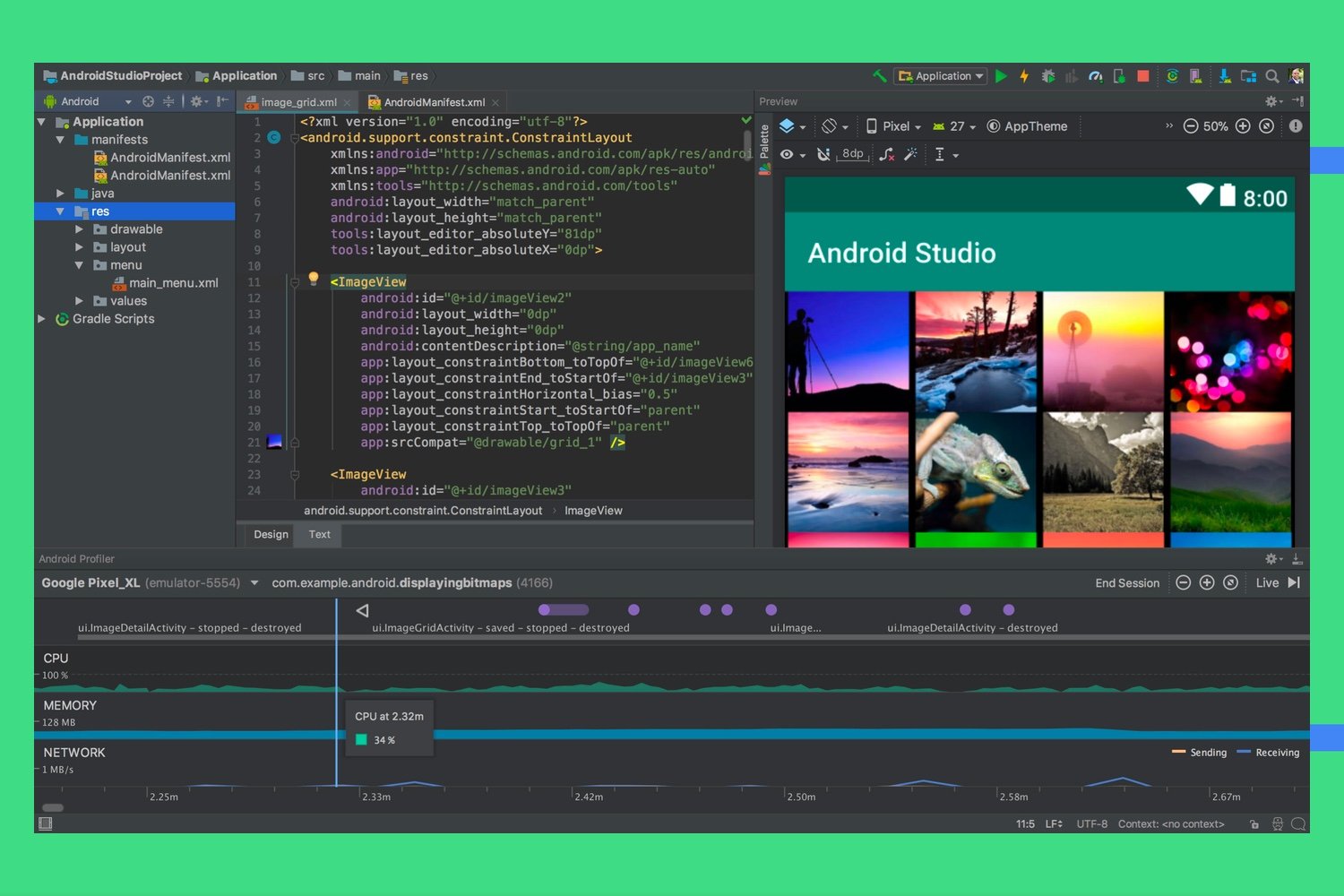Reset zoom in the profiler timeline
The height and width of the screenshot is (896, 1344).
click(1231, 582)
